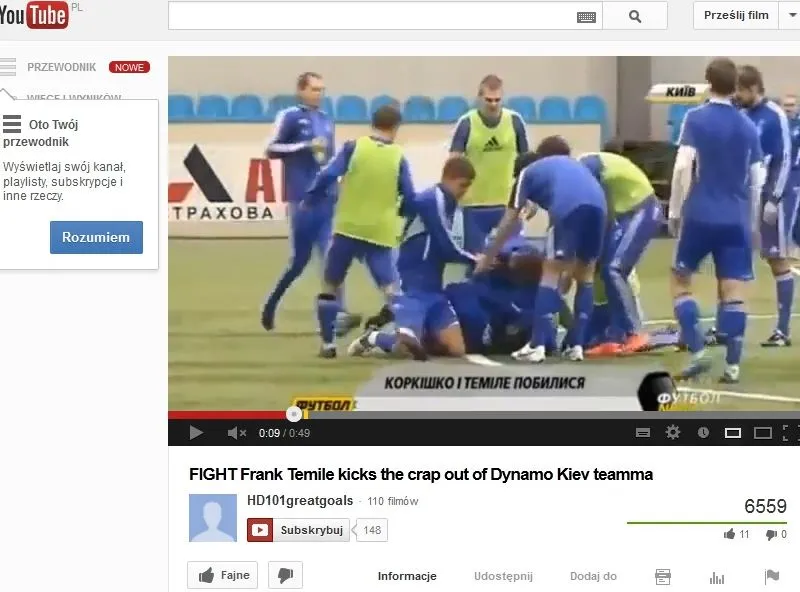This screenshot has height=592, width=800.
Task: Dismiss guide tip with Rozumiem
Action: (x=96, y=238)
